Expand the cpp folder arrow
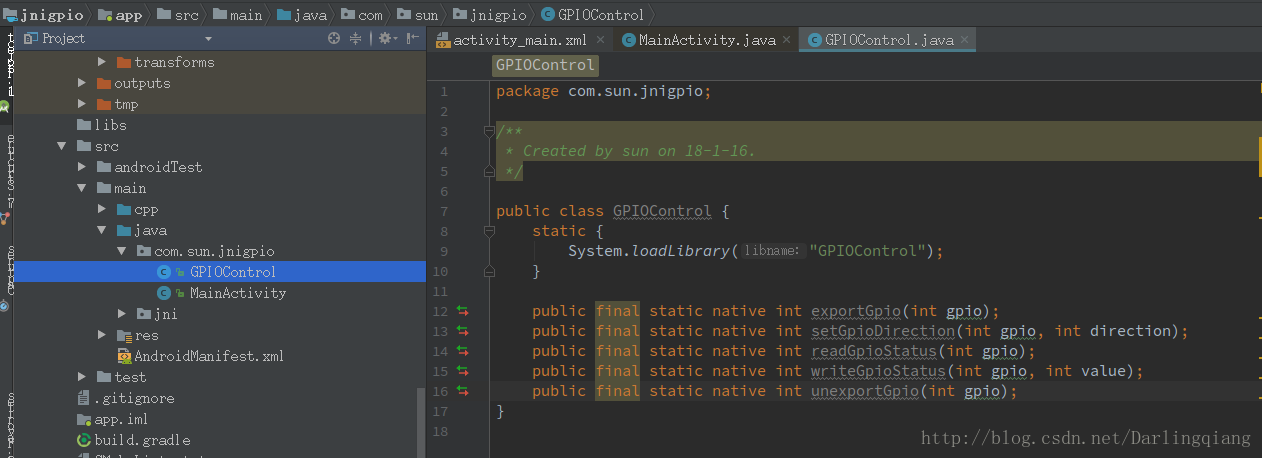1262x458 pixels. 102,209
